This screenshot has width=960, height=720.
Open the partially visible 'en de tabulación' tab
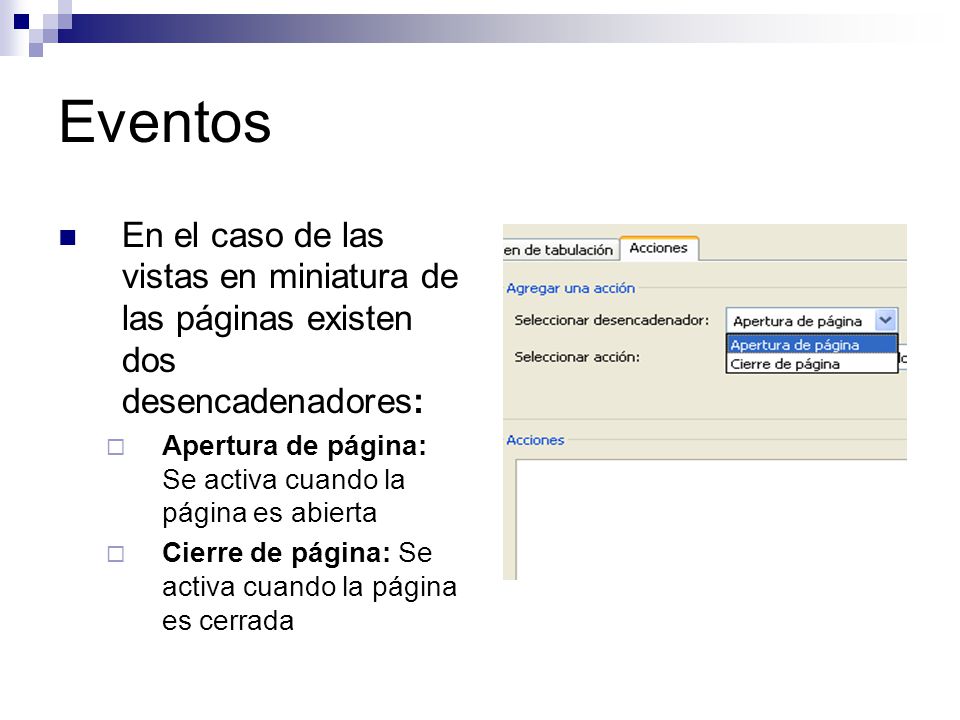[x=558, y=250]
